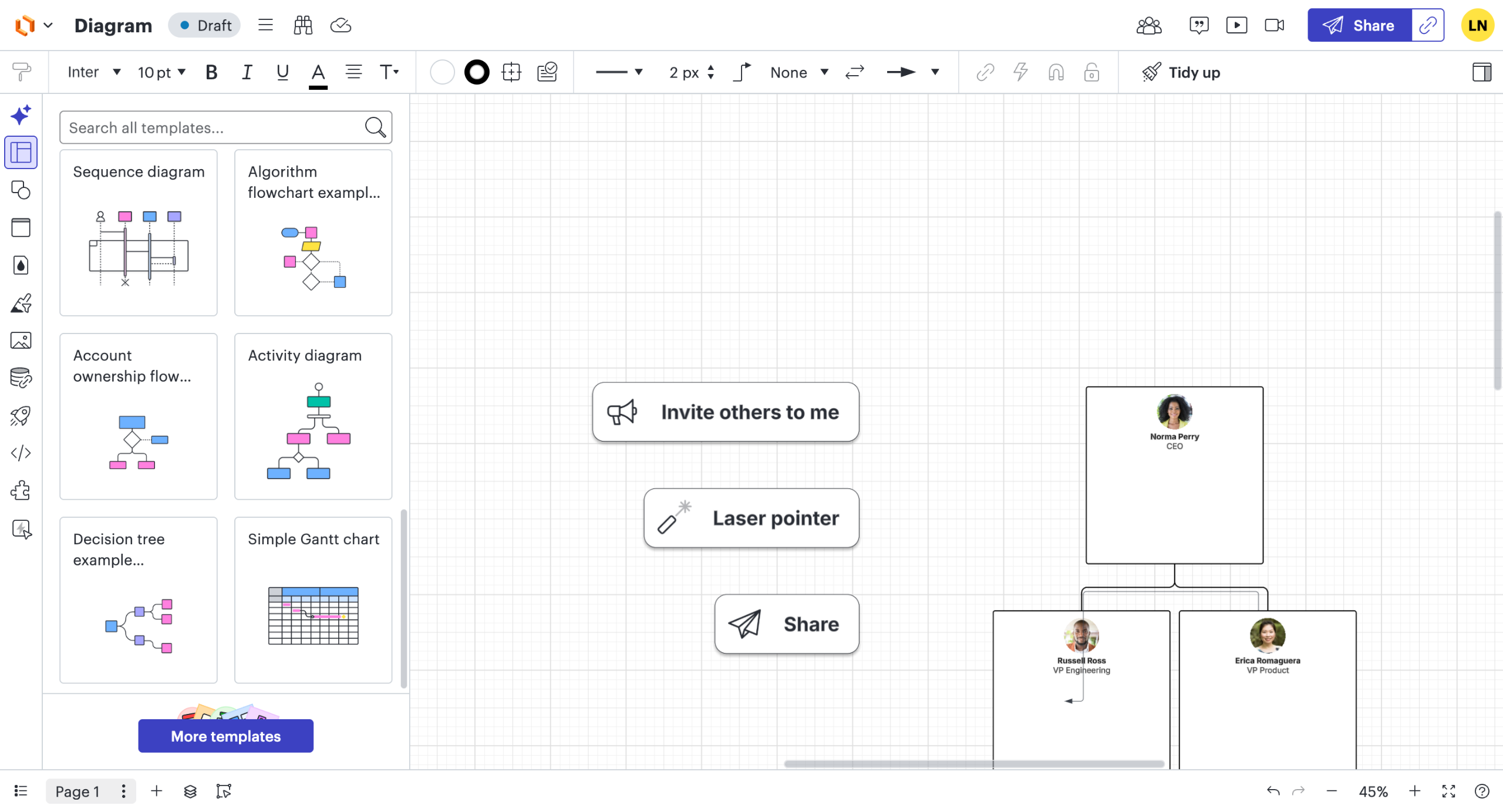The image size is (1503, 812).
Task: Click the More templates button
Action: pos(225,736)
